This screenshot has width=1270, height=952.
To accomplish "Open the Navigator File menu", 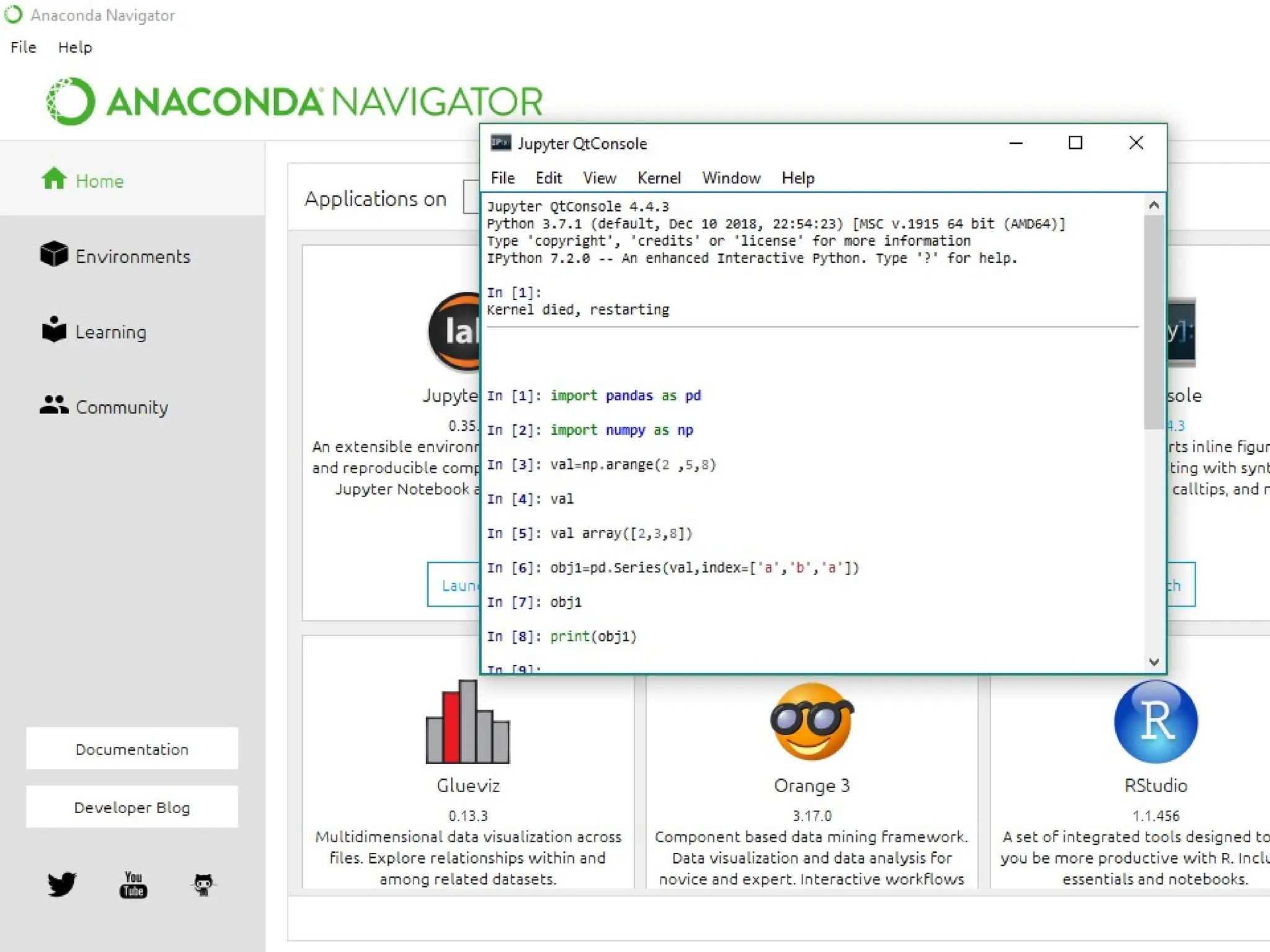I will (x=24, y=47).
